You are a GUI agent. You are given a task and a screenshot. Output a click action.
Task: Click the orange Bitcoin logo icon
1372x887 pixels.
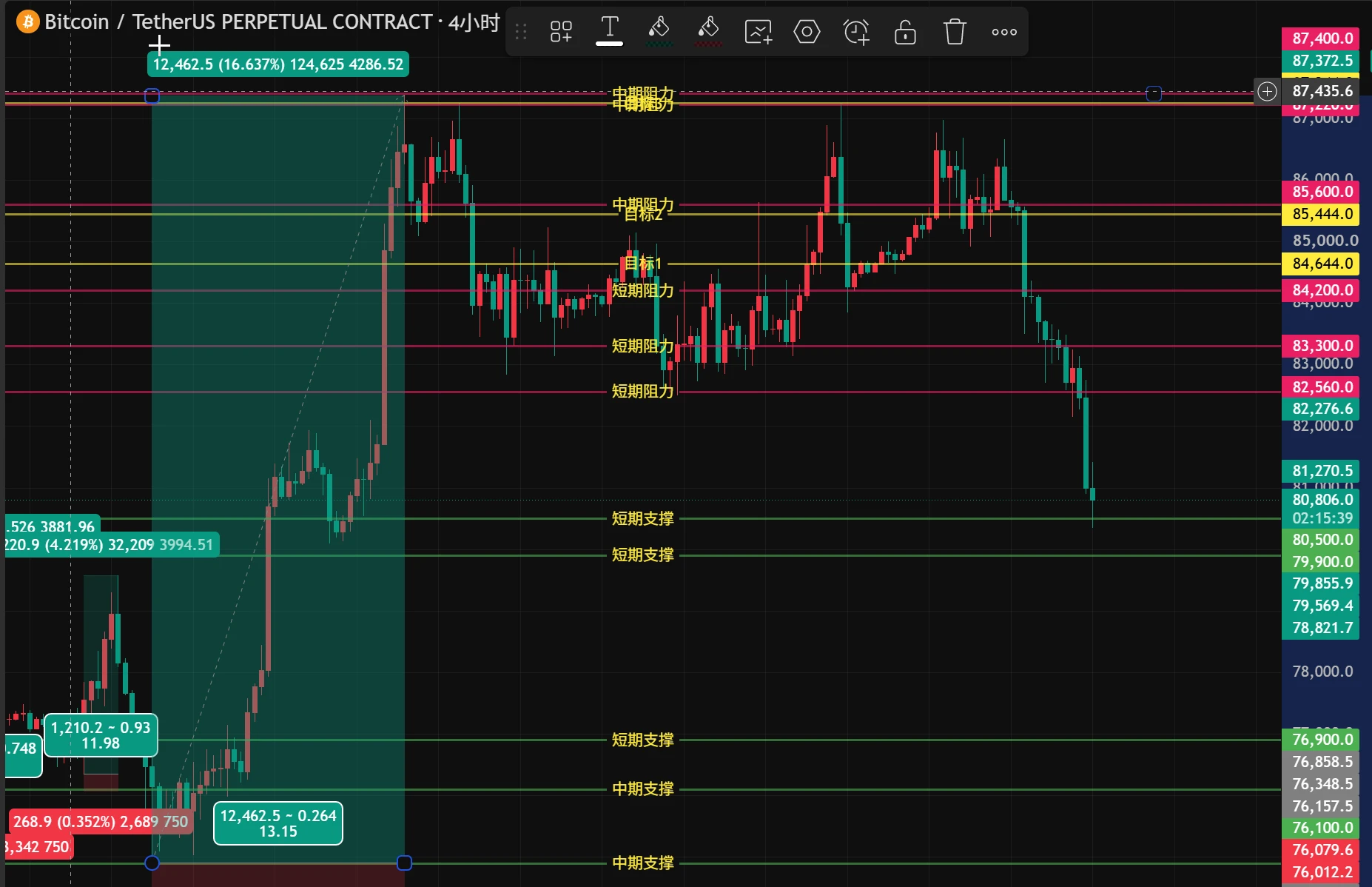[x=28, y=21]
